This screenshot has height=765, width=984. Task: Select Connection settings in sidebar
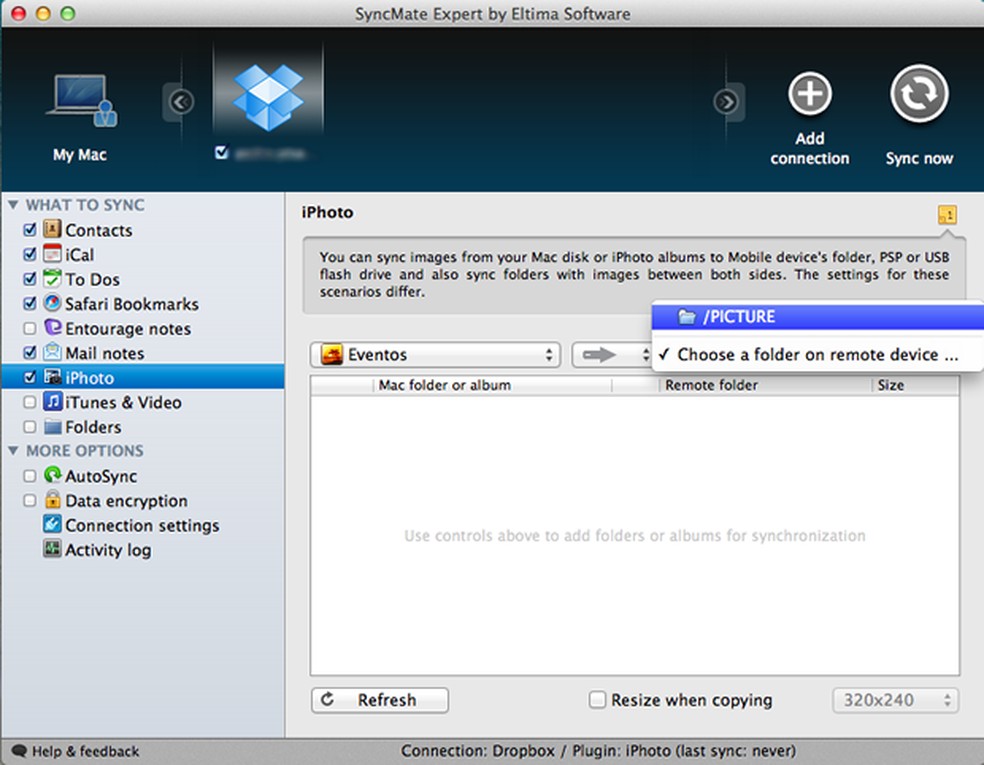tap(142, 525)
